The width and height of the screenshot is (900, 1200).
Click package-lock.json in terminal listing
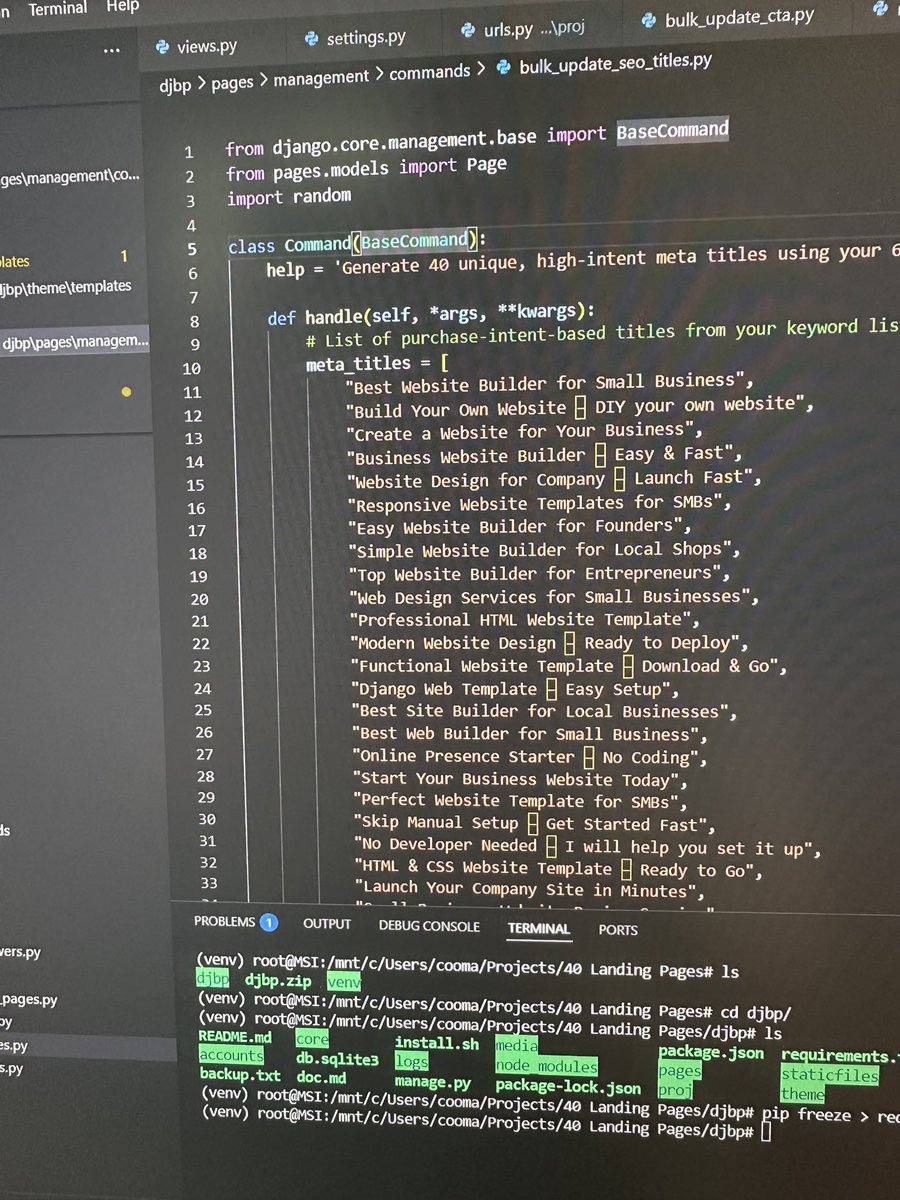point(568,1087)
